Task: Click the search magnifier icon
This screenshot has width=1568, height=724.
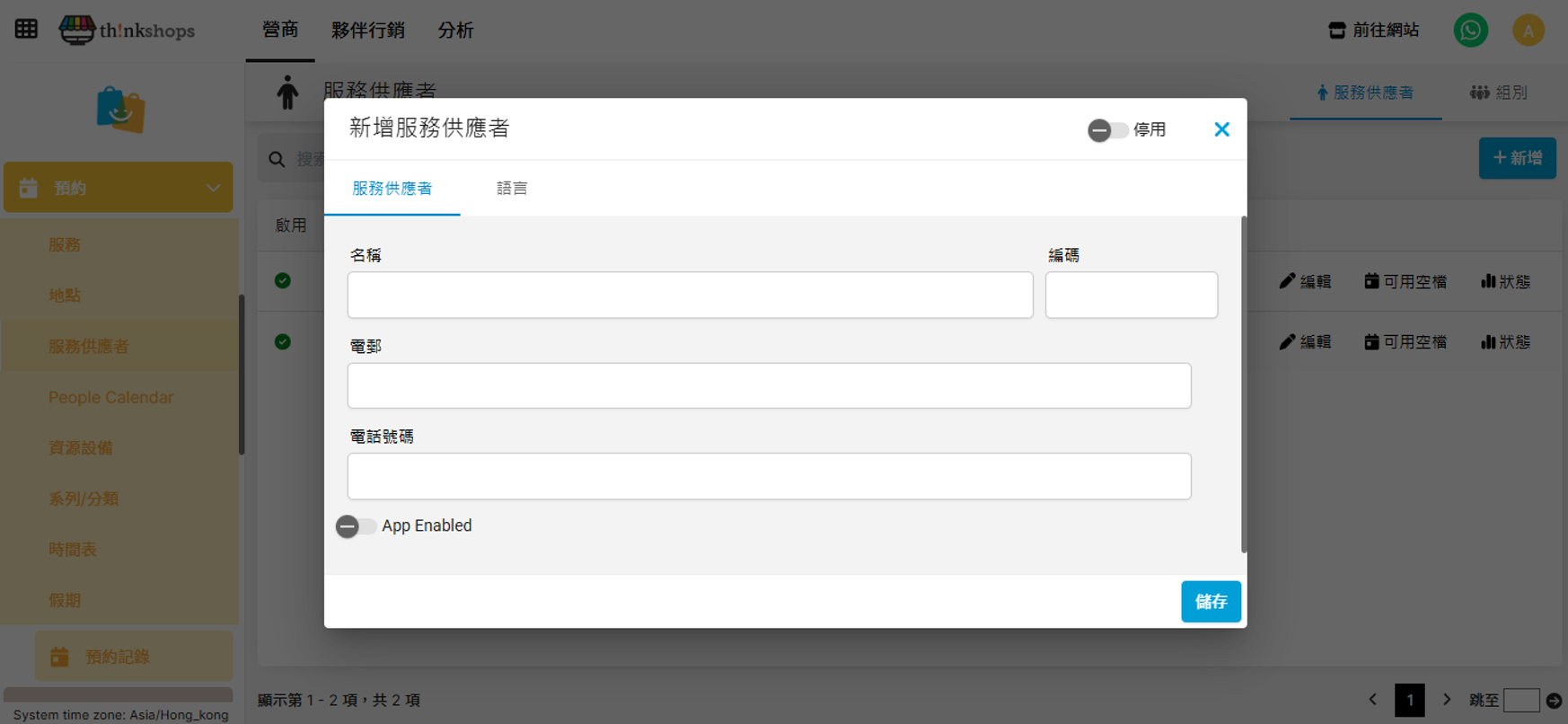Action: tap(277, 159)
